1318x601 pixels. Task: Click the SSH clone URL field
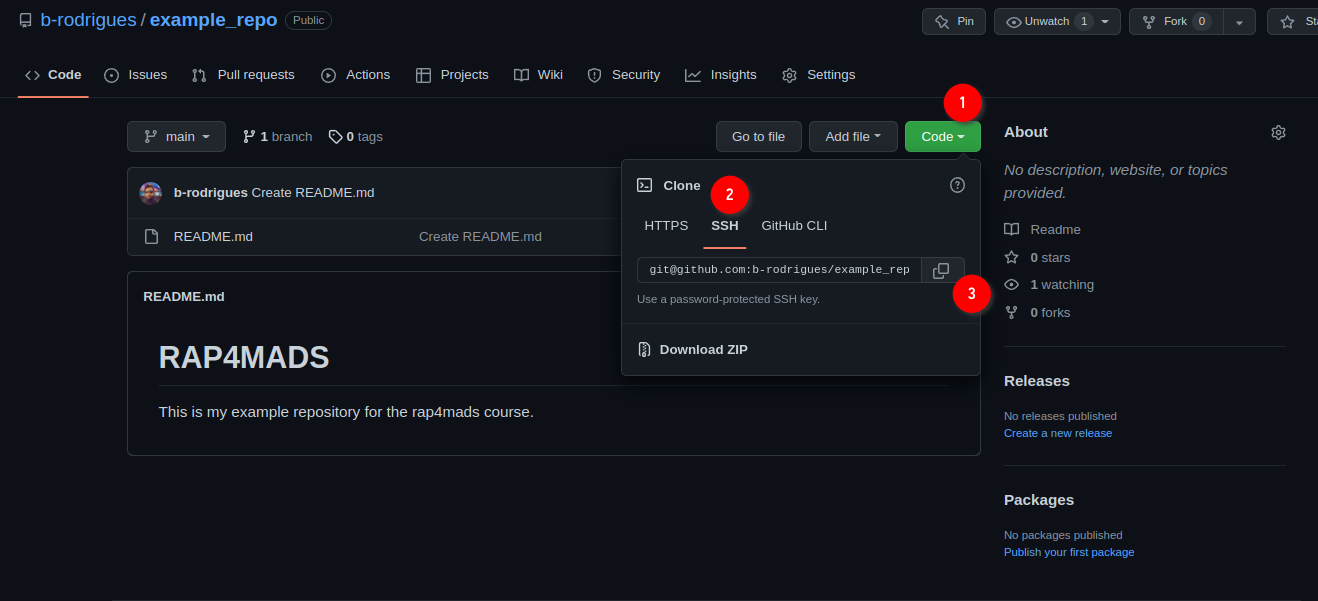[x=780, y=270]
